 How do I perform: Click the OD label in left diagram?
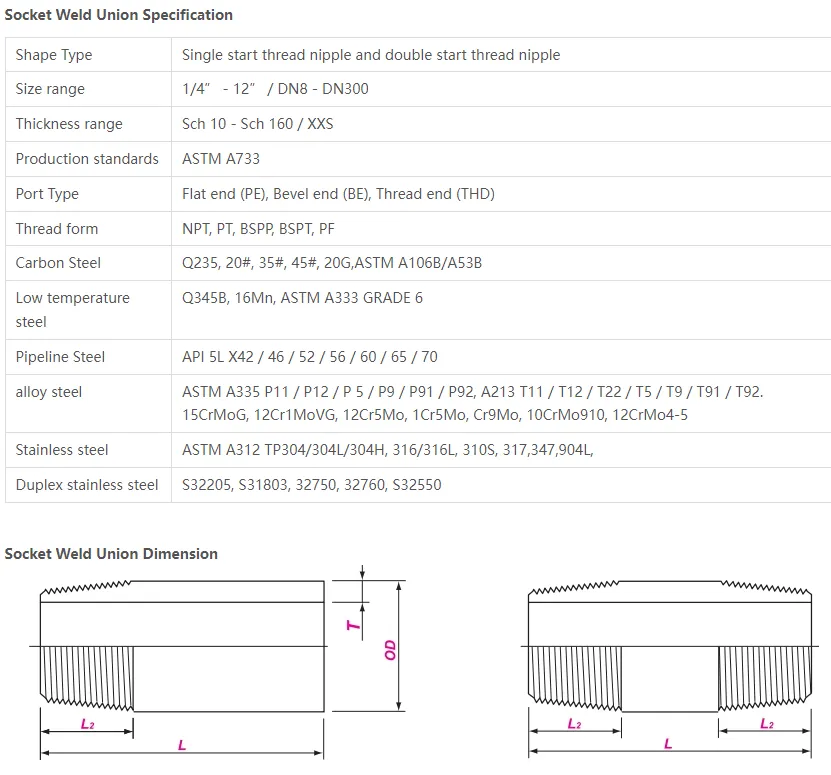390,650
